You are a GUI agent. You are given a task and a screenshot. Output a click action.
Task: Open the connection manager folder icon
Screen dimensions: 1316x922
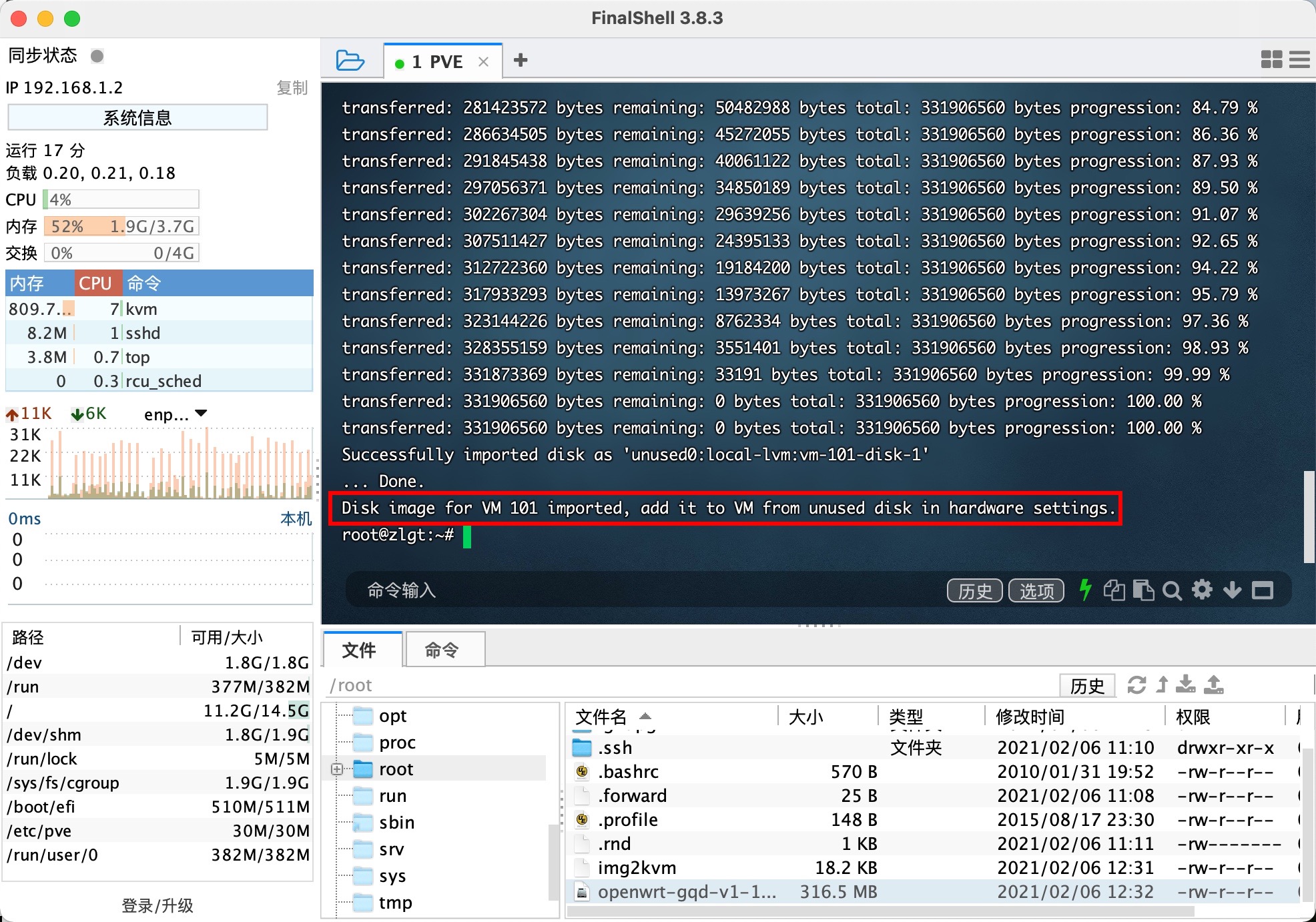350,61
